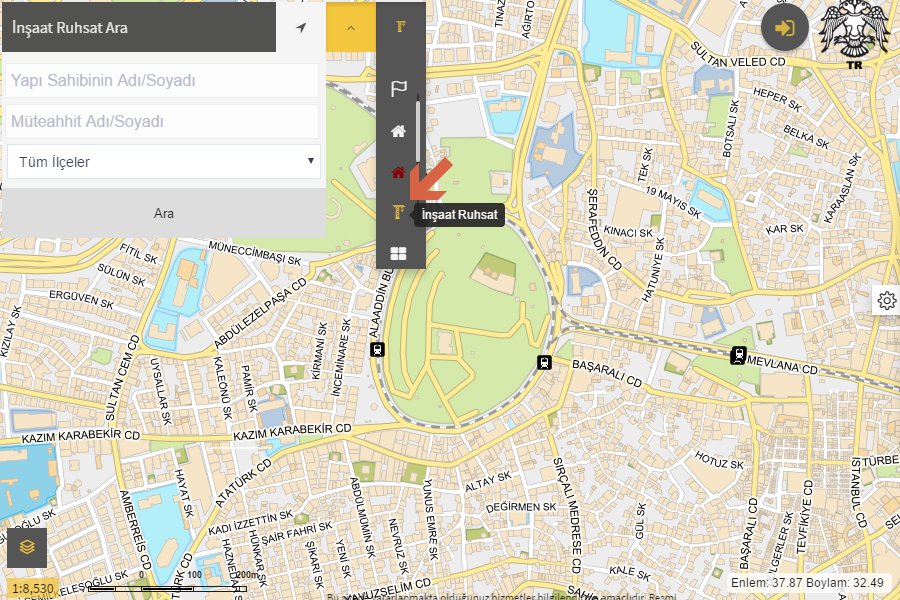Image resolution: width=900 pixels, height=600 pixels.
Task: Open the Tüm İlçeler district dropdown
Action: 163,161
